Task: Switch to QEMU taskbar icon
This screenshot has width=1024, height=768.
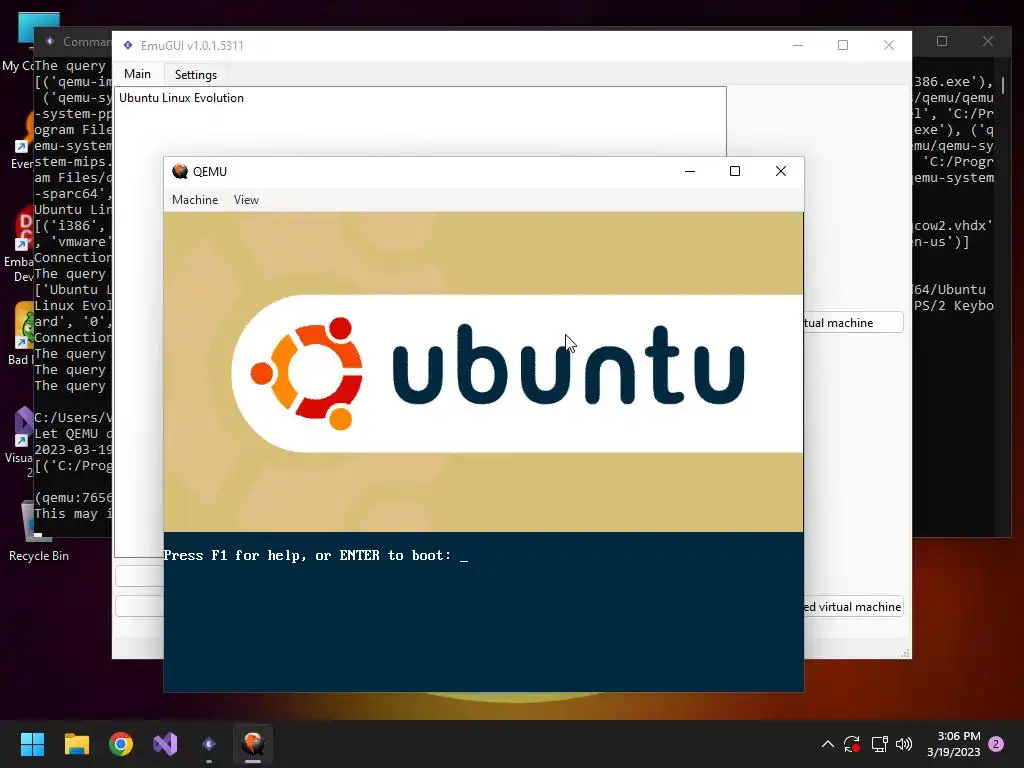Action: (253, 744)
